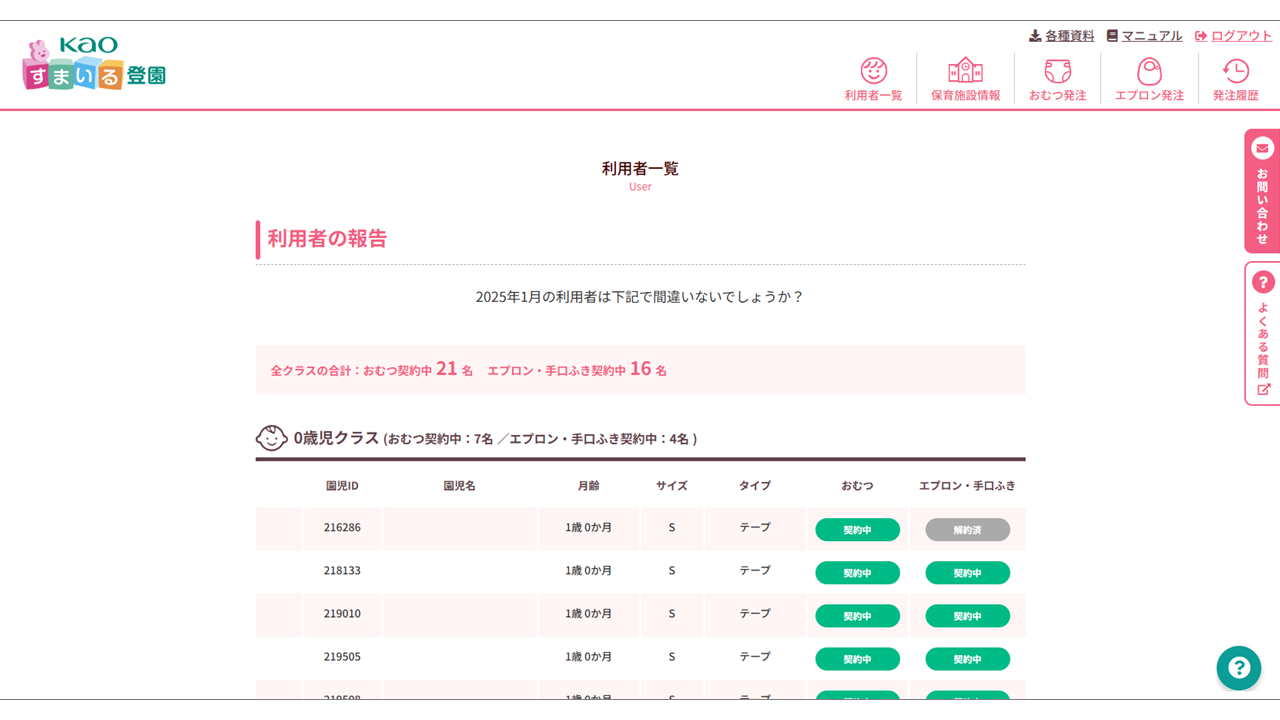
Task: Toggle エプロン 契約中 for child 219505
Action: click(x=967, y=659)
